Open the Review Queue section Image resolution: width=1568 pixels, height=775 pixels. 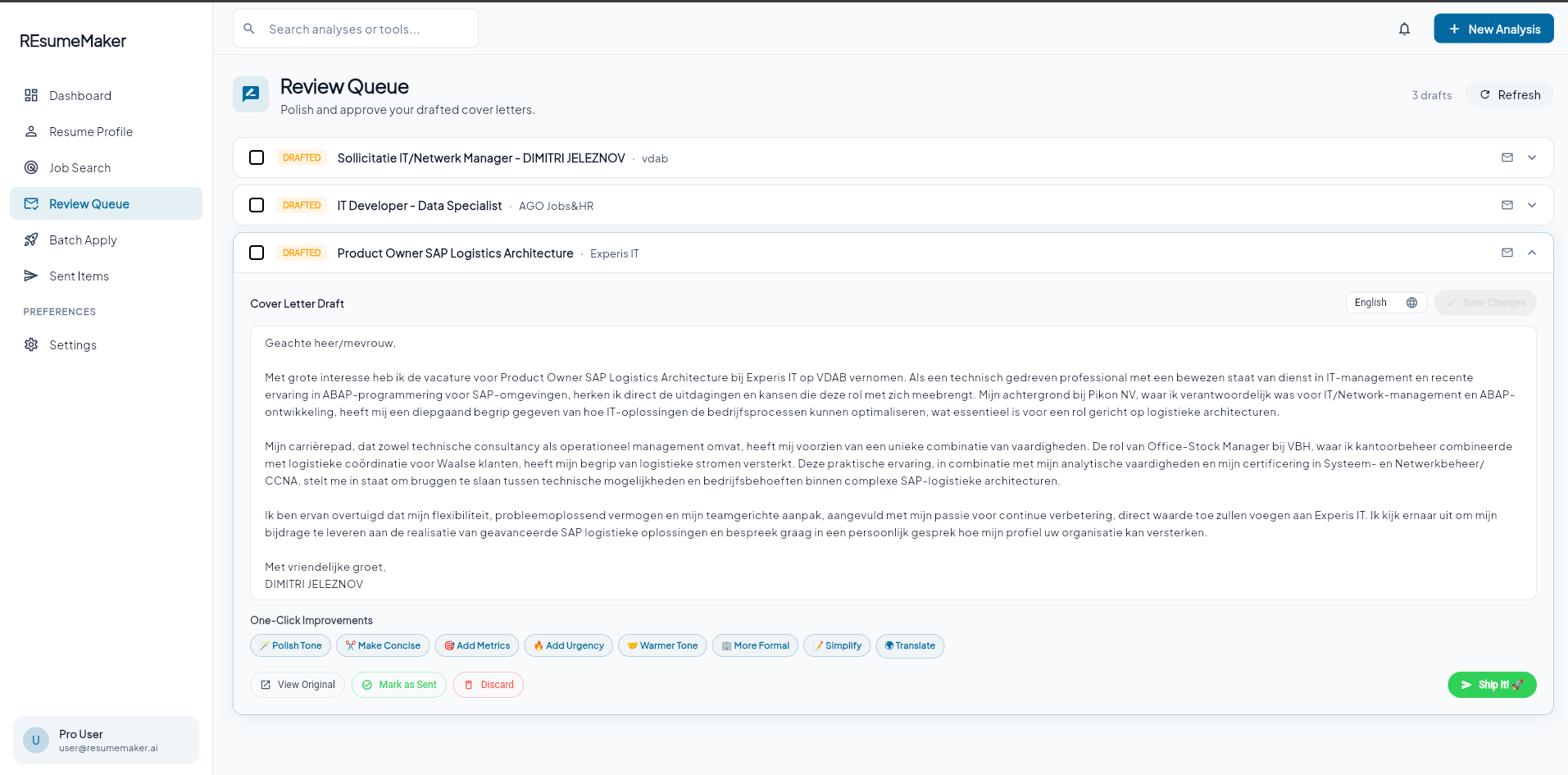coord(89,203)
